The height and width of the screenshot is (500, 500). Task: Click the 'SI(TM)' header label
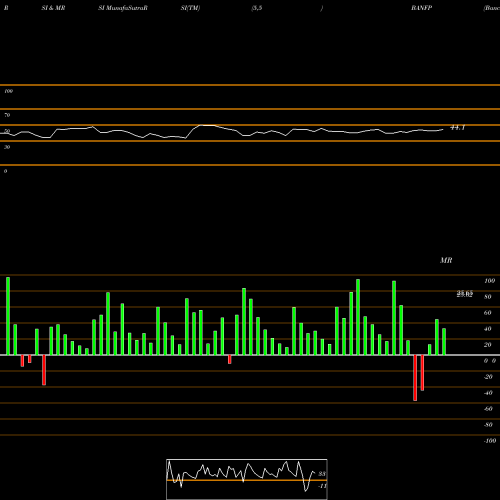click(x=190, y=8)
